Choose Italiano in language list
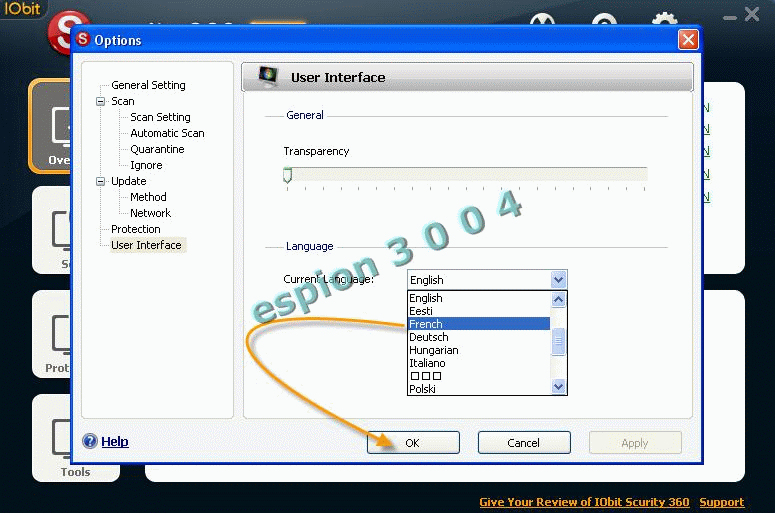Viewport: 775px width, 513px height. tap(478, 363)
